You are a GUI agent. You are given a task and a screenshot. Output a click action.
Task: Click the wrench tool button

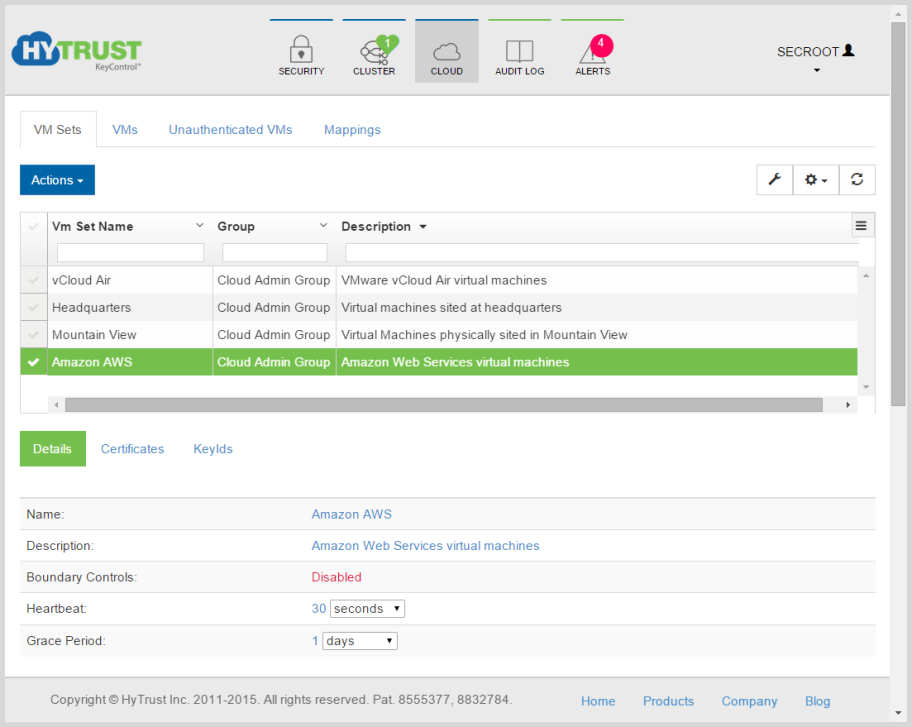click(774, 180)
